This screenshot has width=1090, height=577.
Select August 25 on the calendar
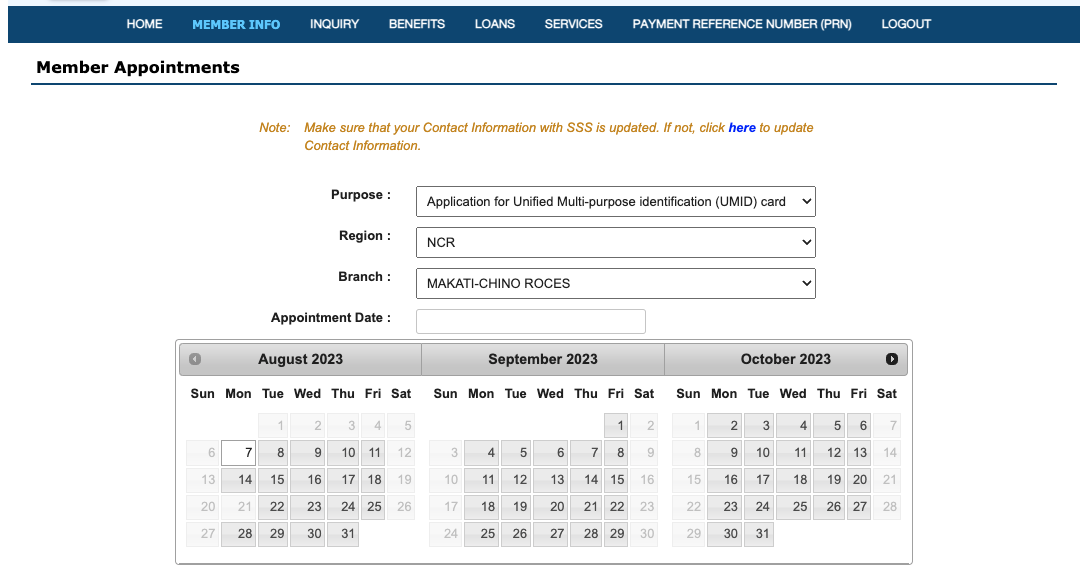373,506
